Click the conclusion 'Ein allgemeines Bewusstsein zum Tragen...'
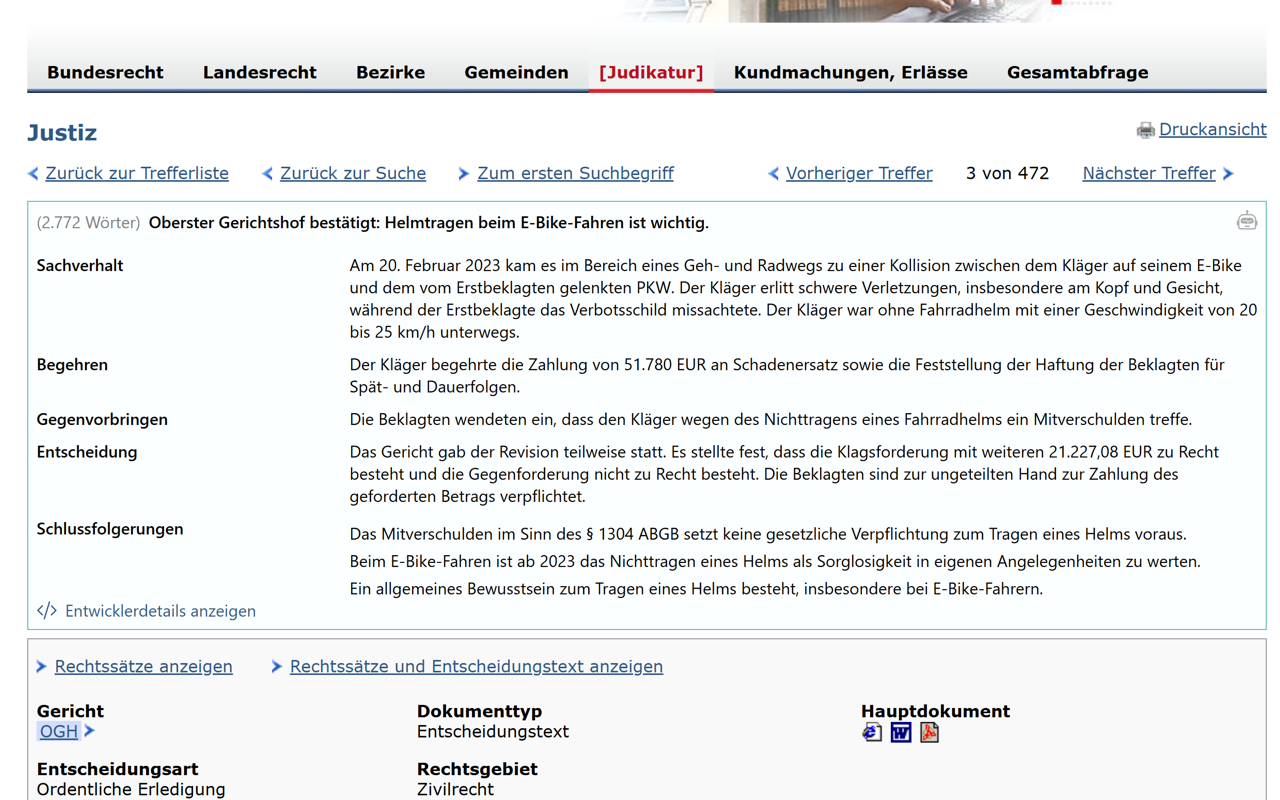Screen dimensions: 1280x800 696,589
